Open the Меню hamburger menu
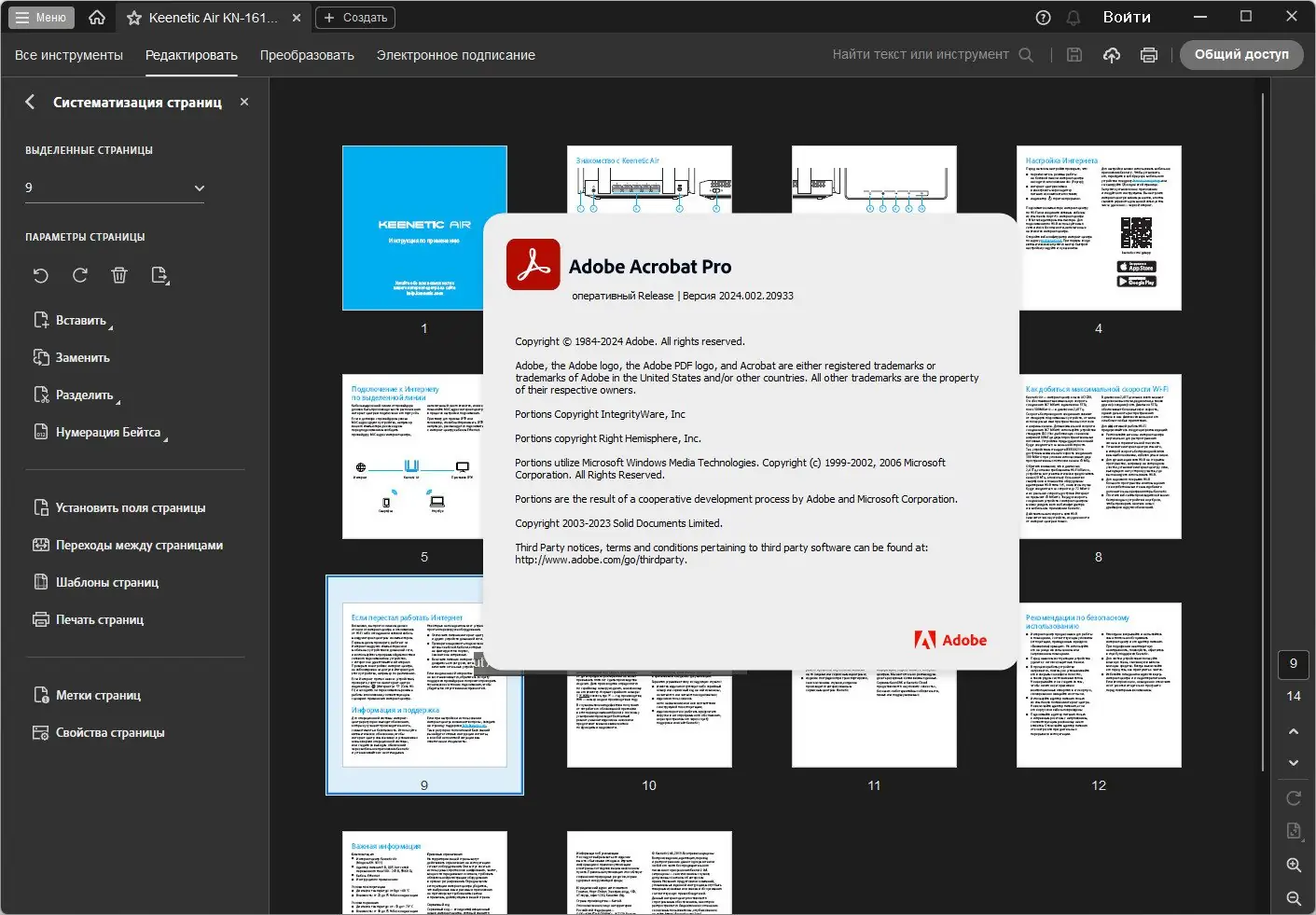The image size is (1316, 915). pyautogui.click(x=41, y=18)
